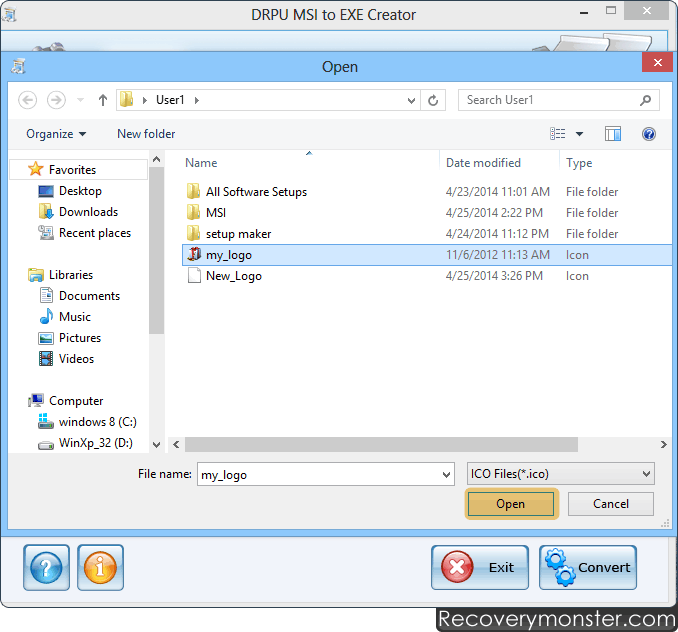
Task: Click the navigation pane scroll-up arrow
Action: click(x=157, y=160)
